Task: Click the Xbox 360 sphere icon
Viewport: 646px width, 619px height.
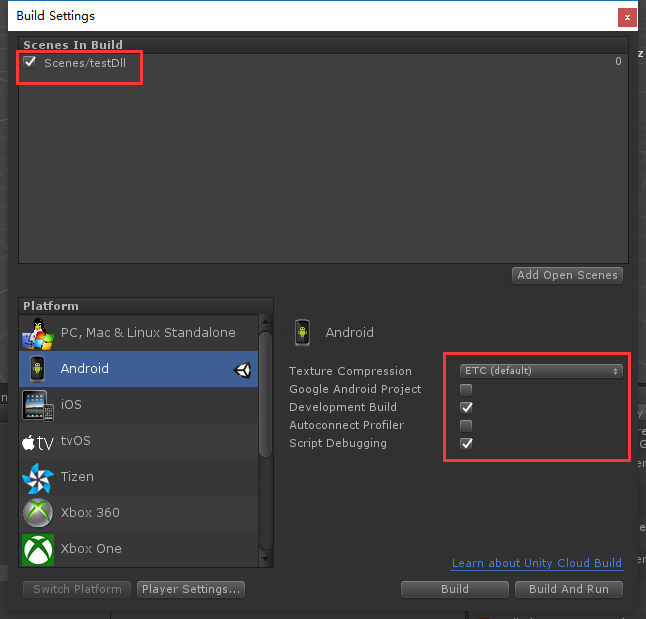Action: tap(37, 513)
